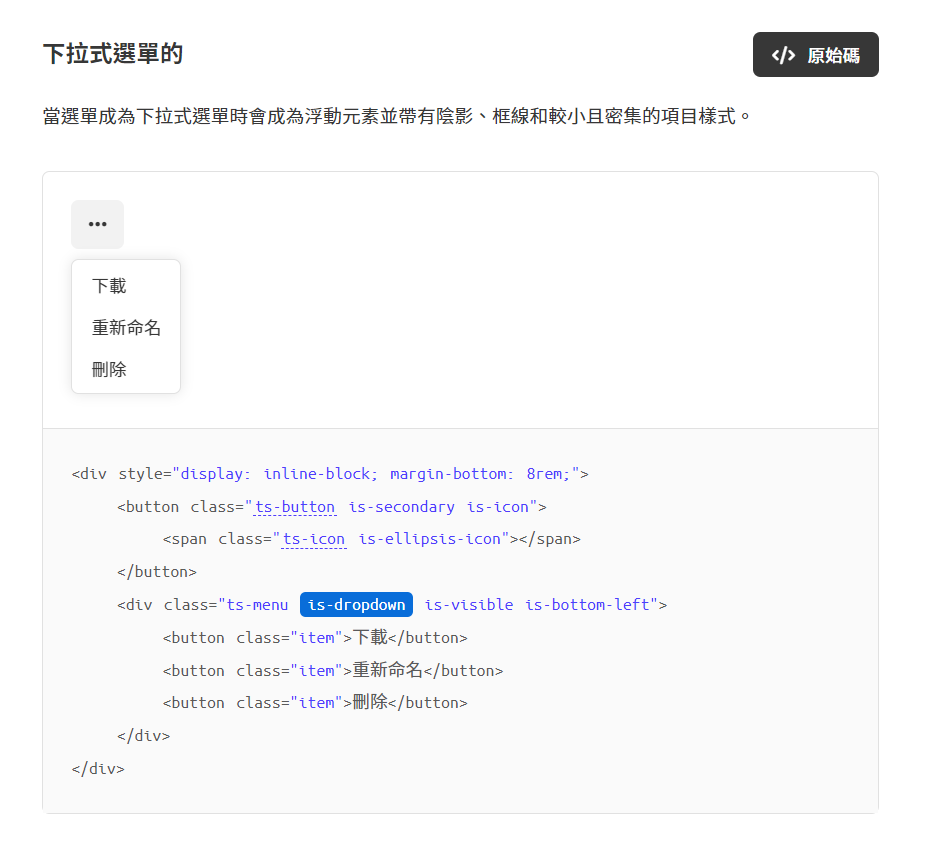927x857 pixels.
Task: Toggle the 原始碼 source code view
Action: pyautogui.click(x=816, y=54)
